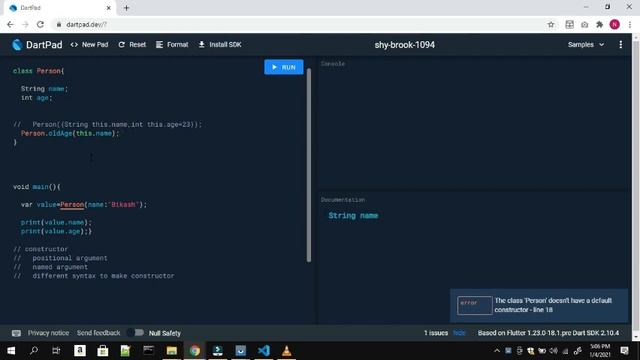Open Windows taskbar search
Viewport: 640px width, 360px height.
tap(34, 351)
